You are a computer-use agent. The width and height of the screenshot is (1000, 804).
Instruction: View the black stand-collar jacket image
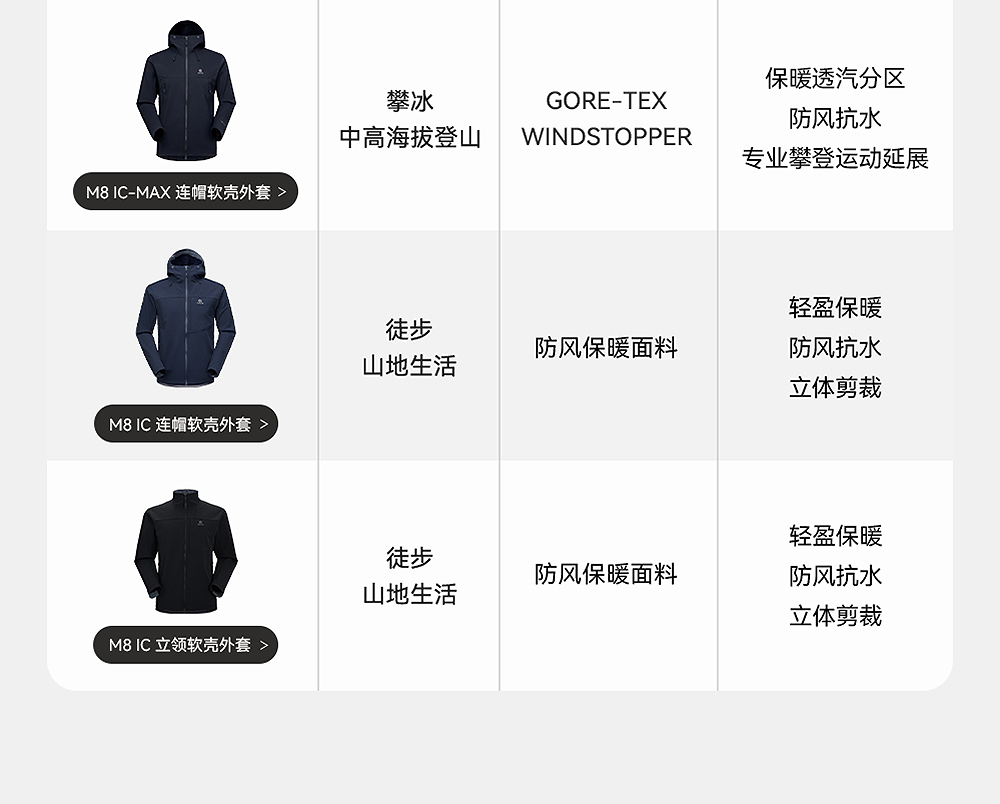186,552
